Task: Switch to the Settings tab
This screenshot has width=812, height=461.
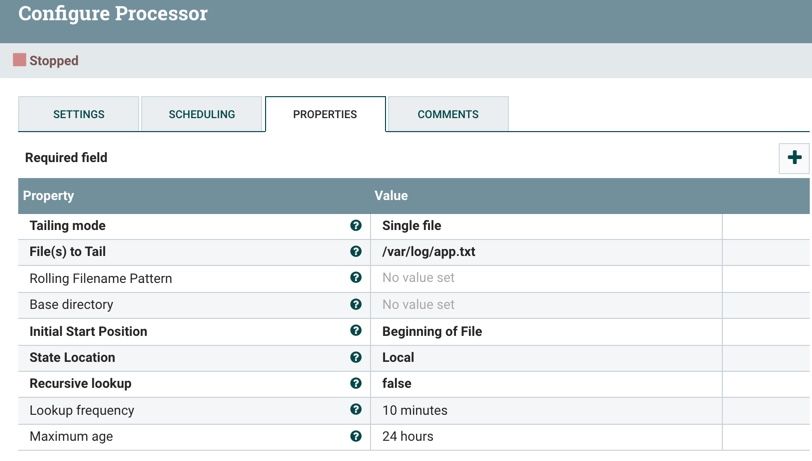Action: pyautogui.click(x=78, y=114)
